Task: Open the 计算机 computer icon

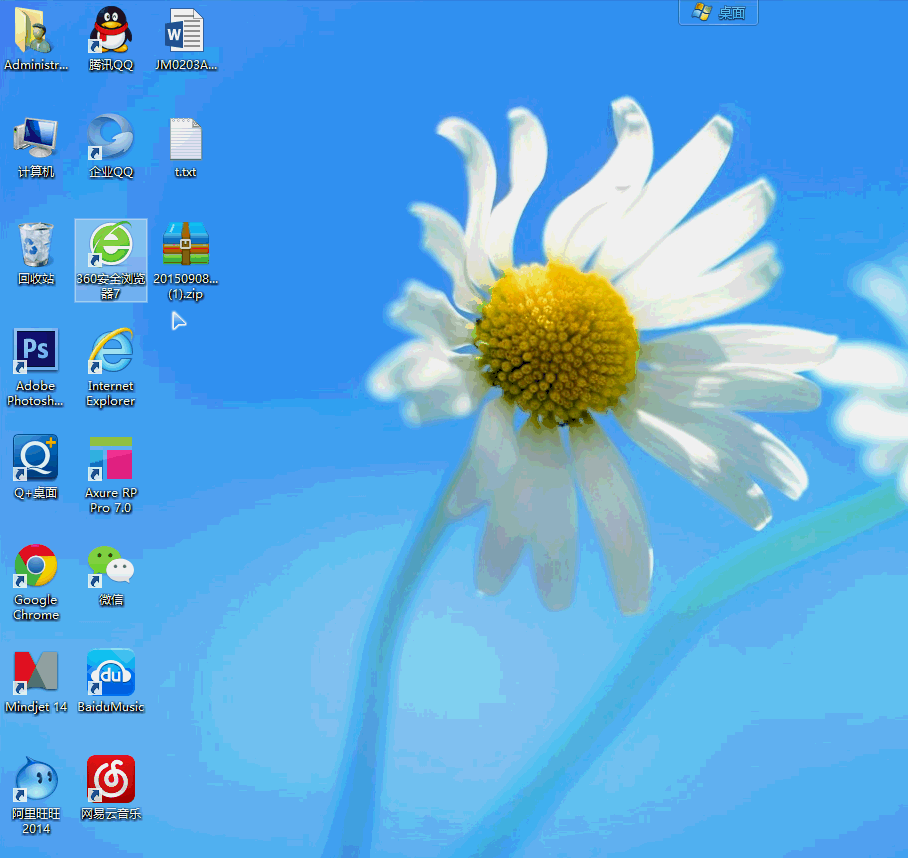Action: point(35,146)
